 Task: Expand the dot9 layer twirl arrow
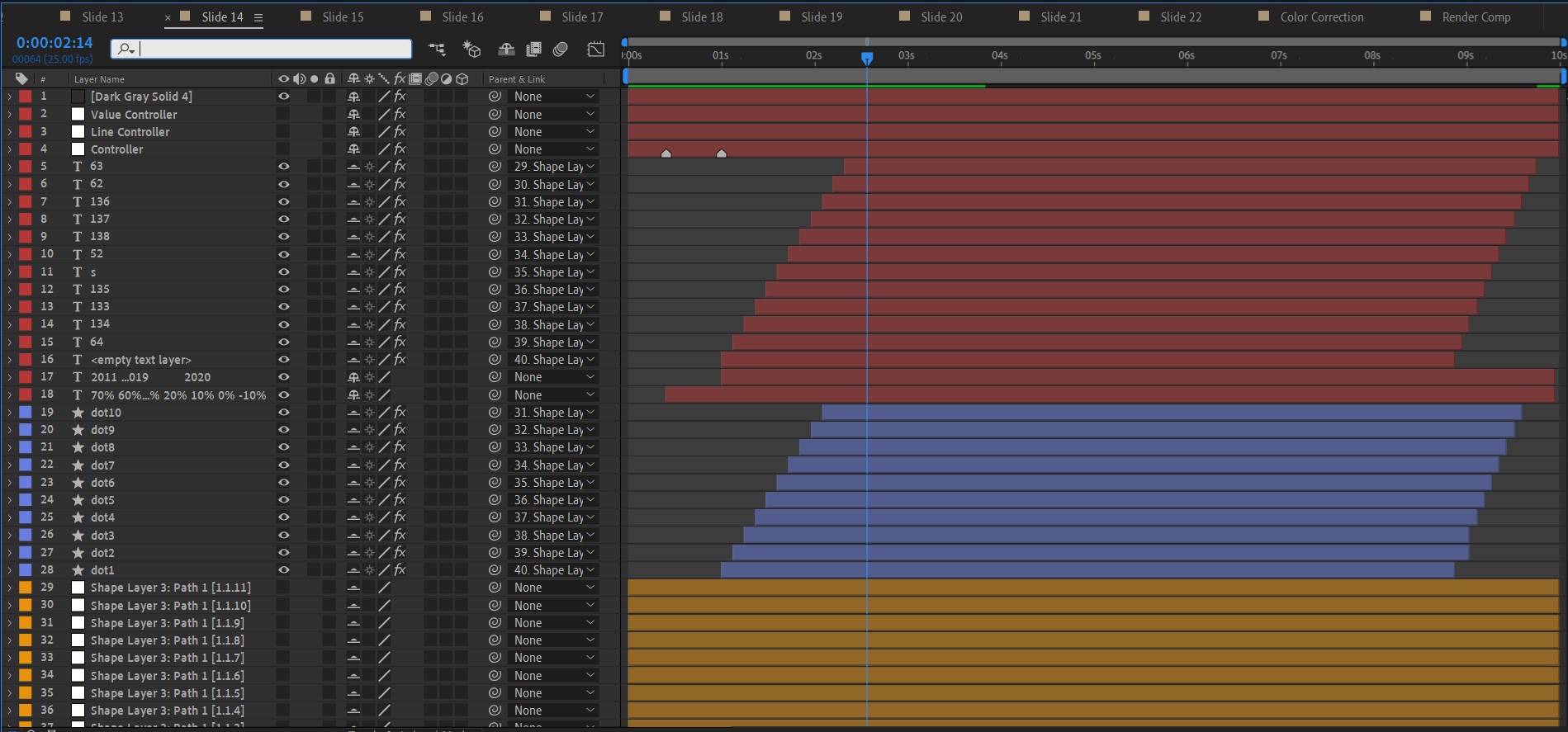coord(9,430)
